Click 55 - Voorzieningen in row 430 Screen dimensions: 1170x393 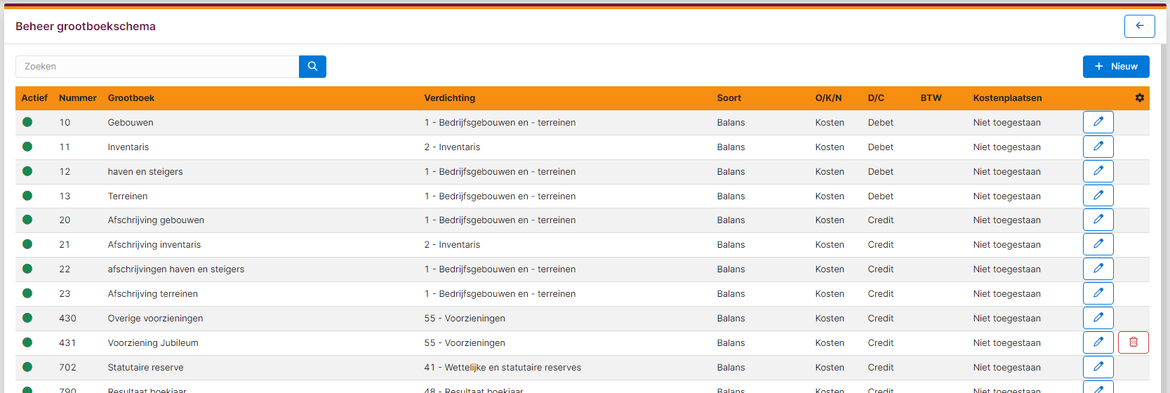464,318
